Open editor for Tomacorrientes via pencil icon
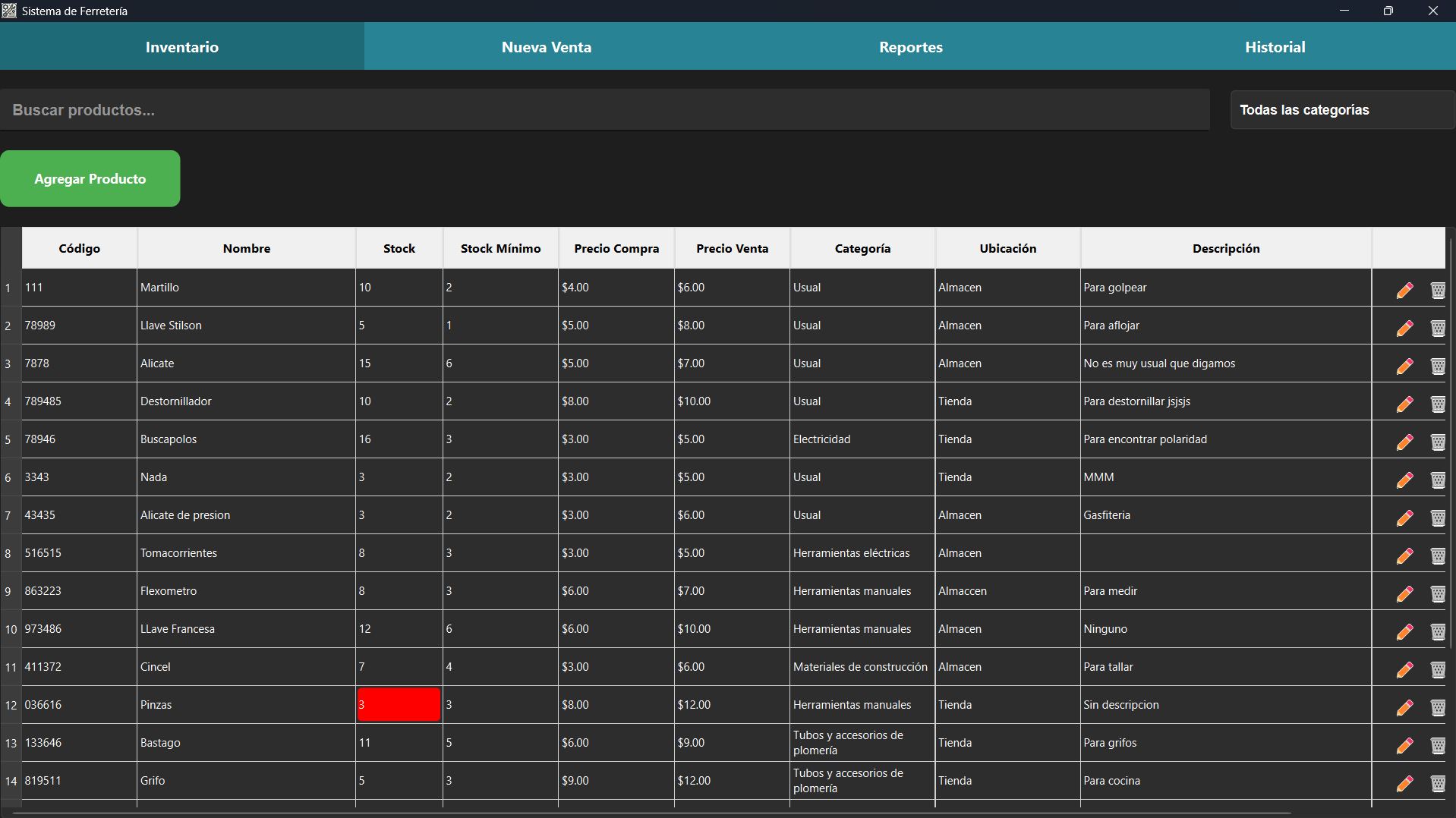 click(1404, 555)
